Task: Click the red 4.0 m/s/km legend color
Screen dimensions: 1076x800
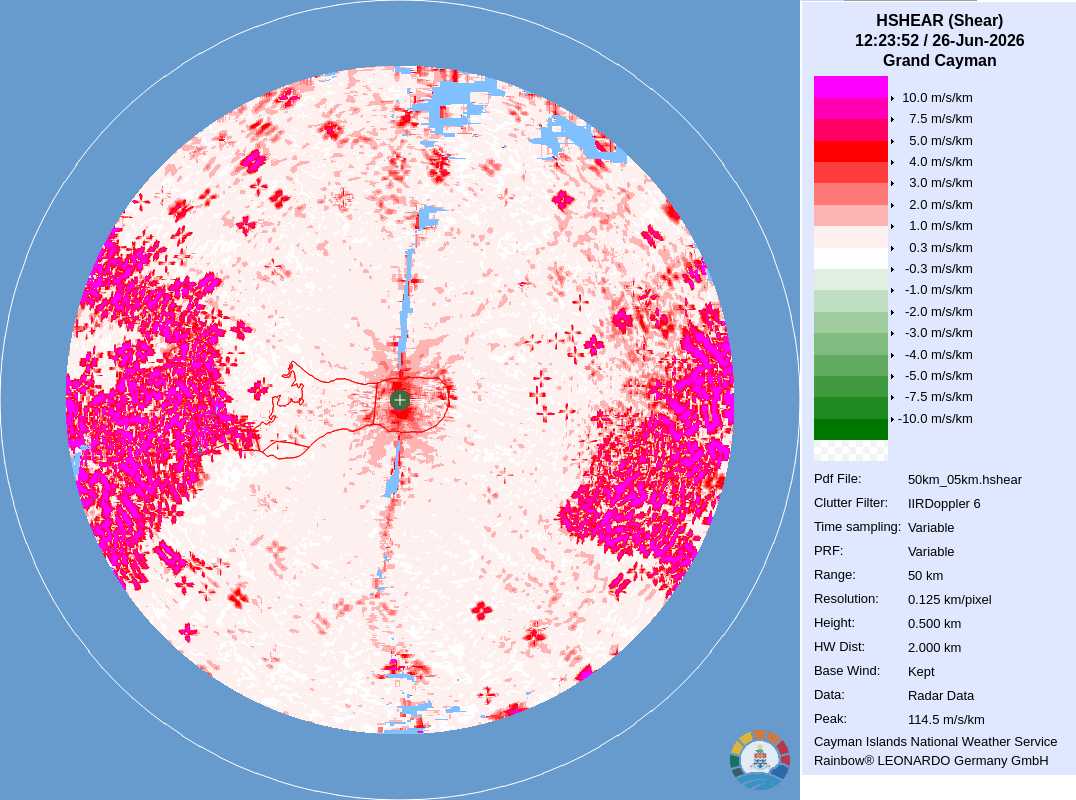Action: click(850, 151)
